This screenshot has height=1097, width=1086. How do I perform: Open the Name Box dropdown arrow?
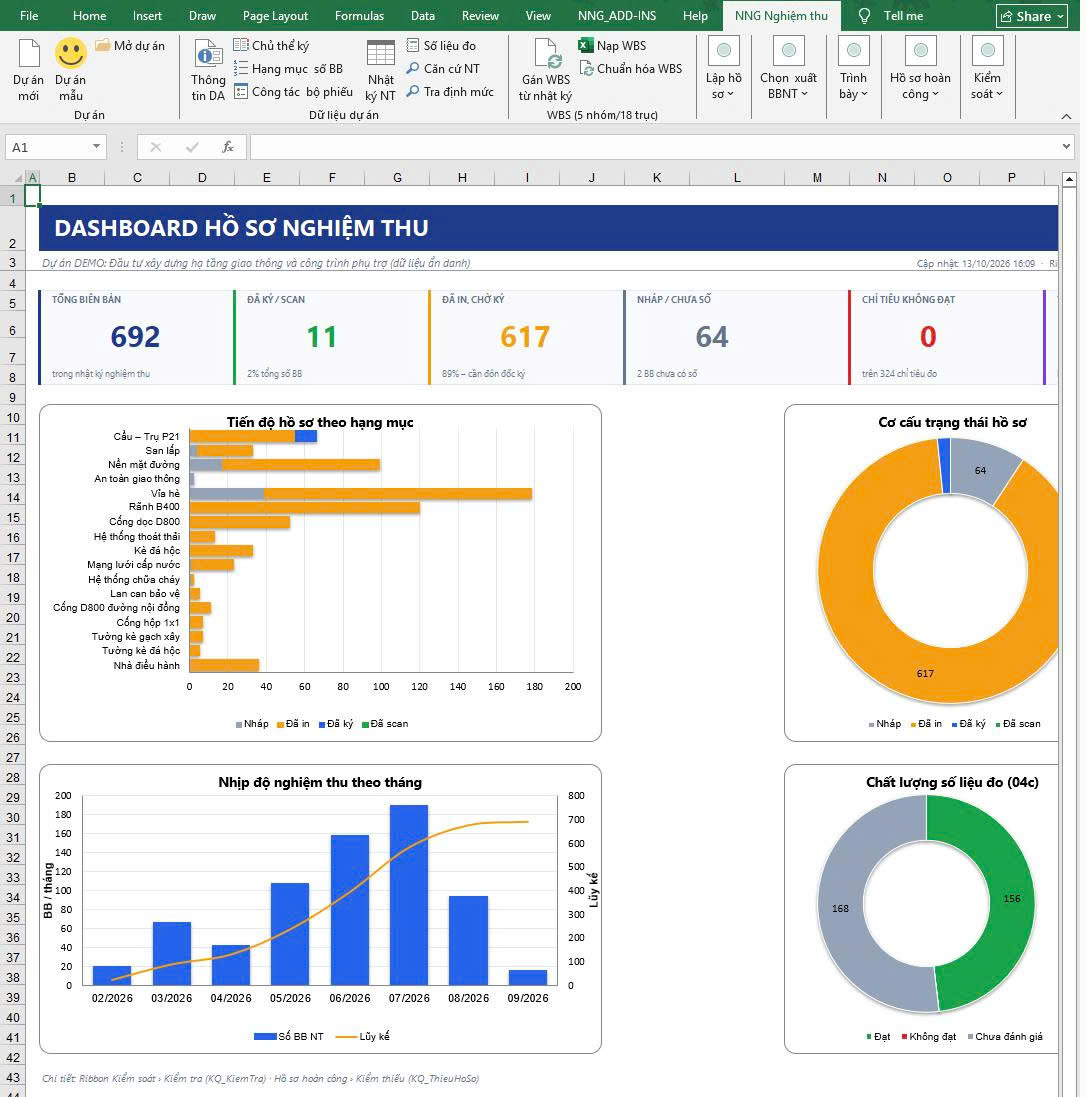(96, 147)
